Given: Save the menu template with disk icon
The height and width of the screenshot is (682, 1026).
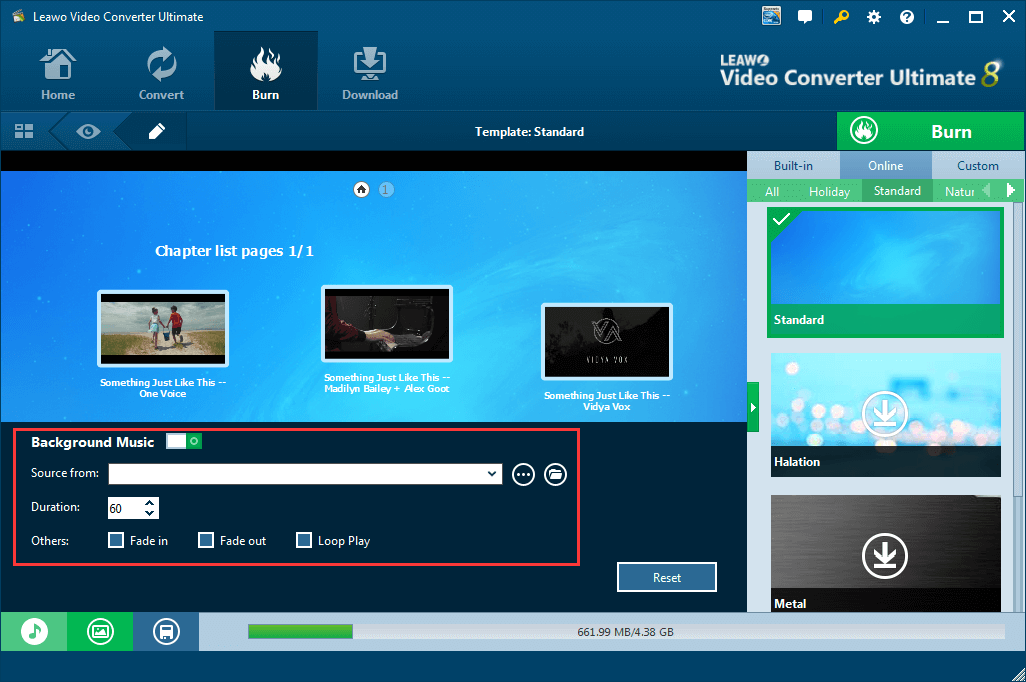Looking at the screenshot, I should [166, 632].
